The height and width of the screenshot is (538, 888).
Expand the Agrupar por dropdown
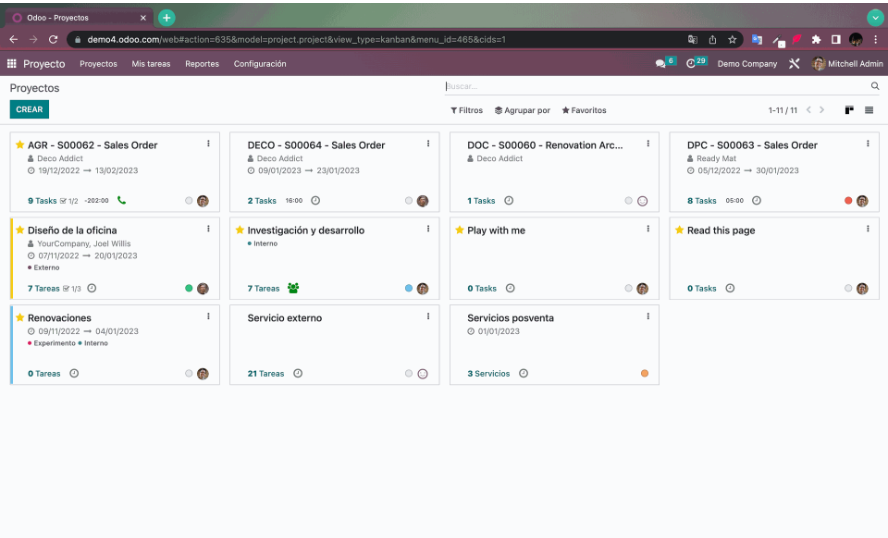(x=522, y=110)
